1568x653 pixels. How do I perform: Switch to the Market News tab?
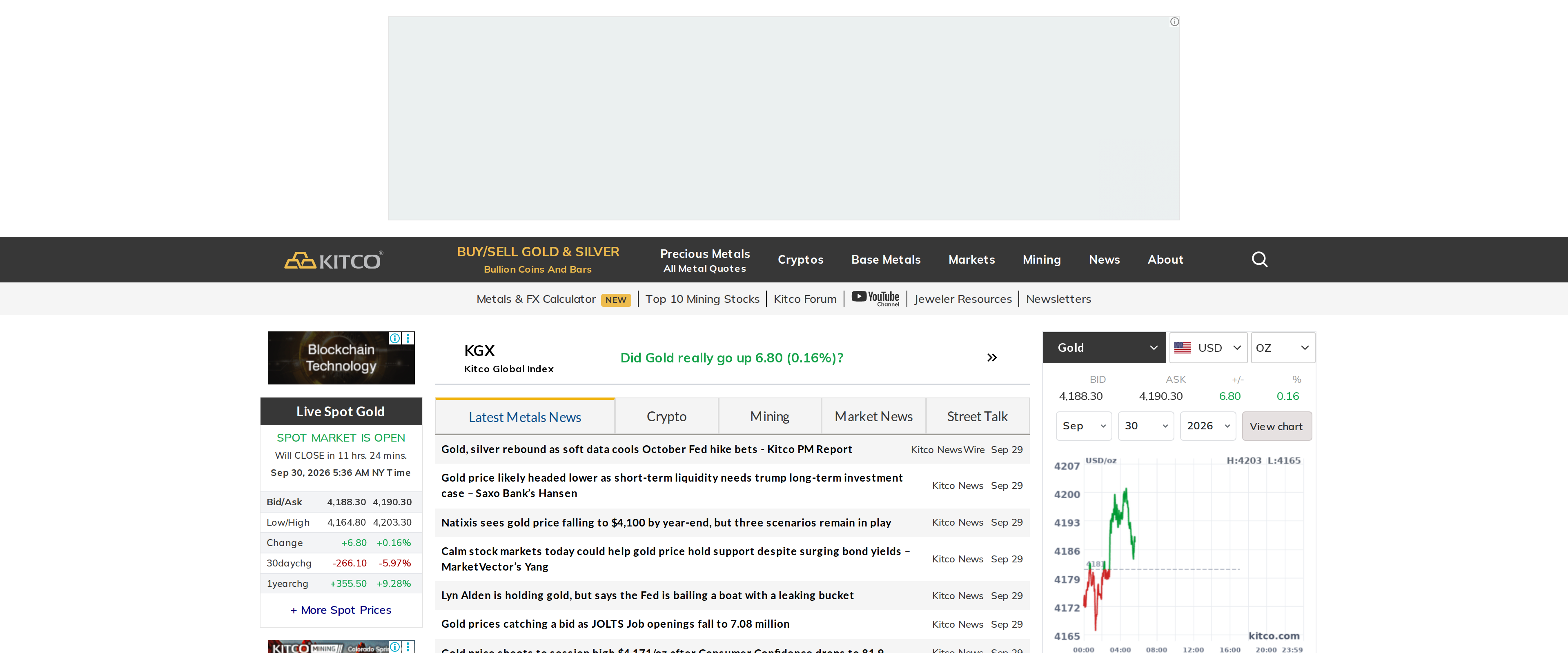click(x=873, y=417)
